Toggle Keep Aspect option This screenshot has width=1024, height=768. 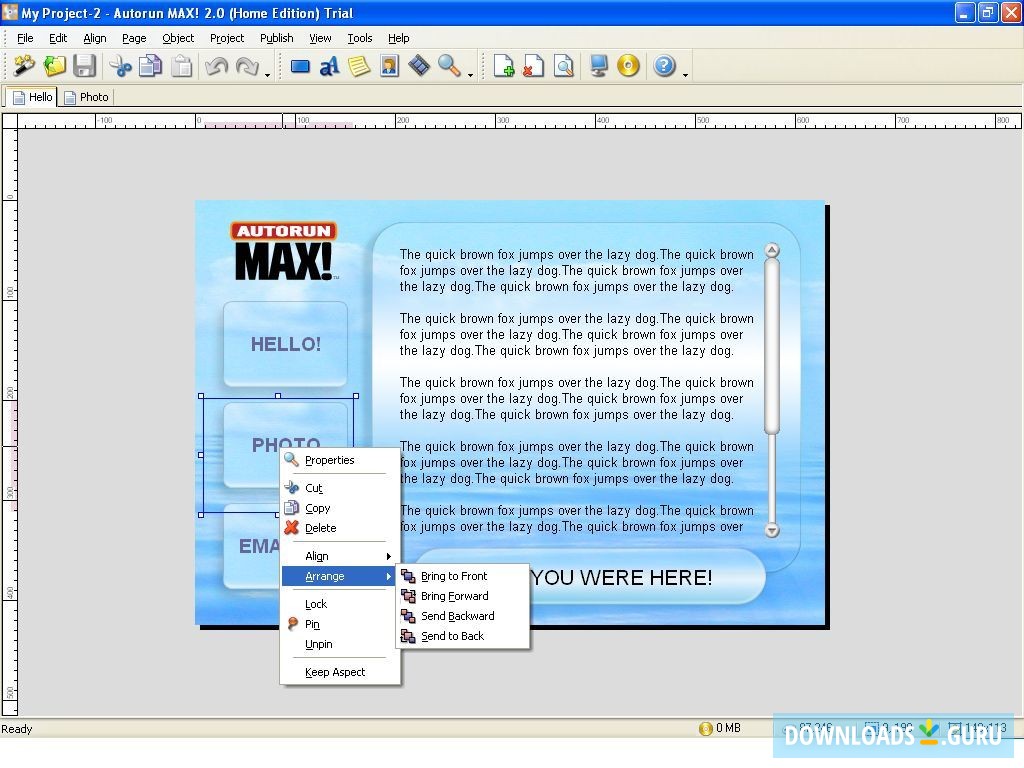click(x=340, y=672)
